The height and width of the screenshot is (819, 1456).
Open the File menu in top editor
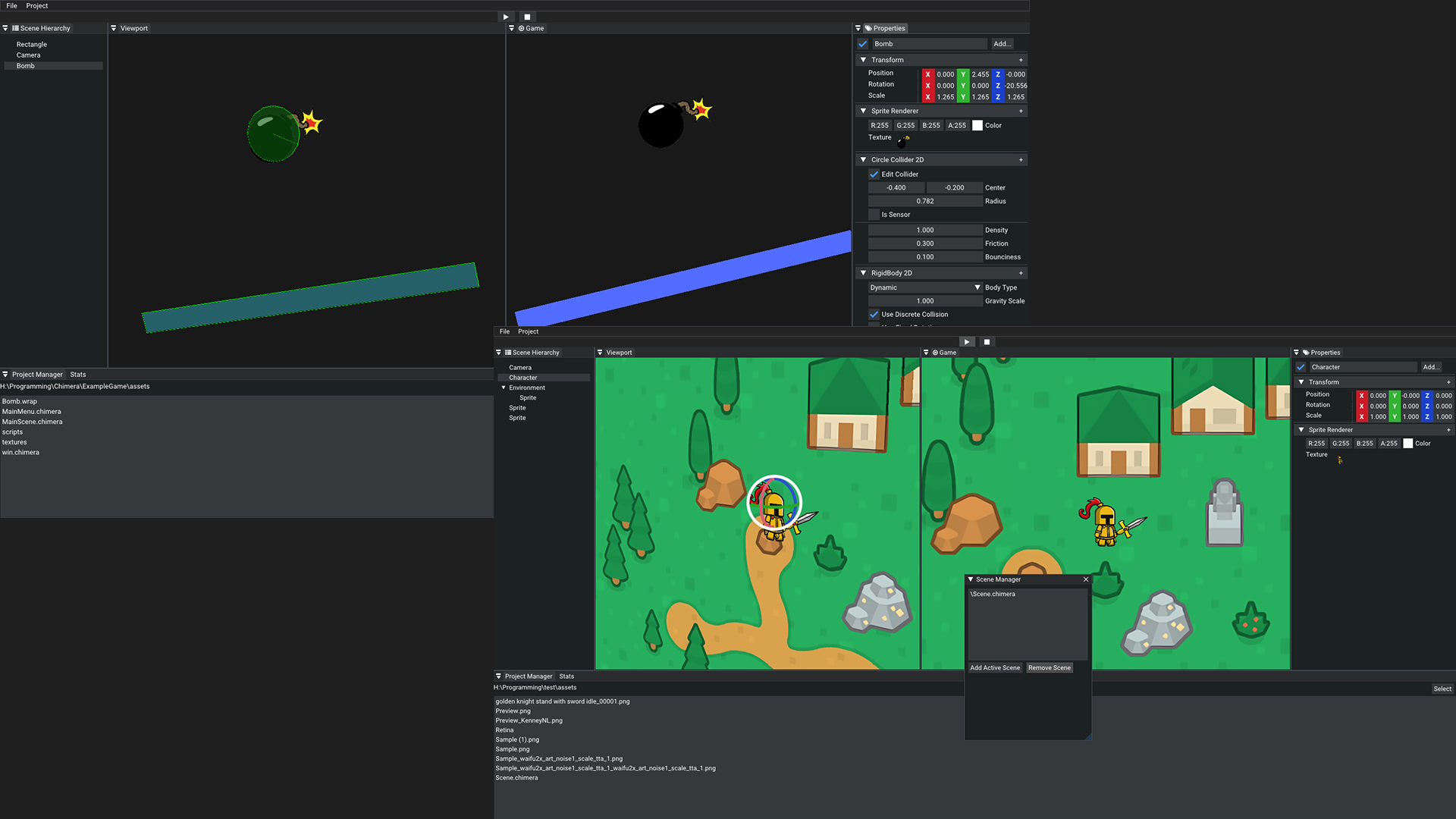click(x=11, y=5)
